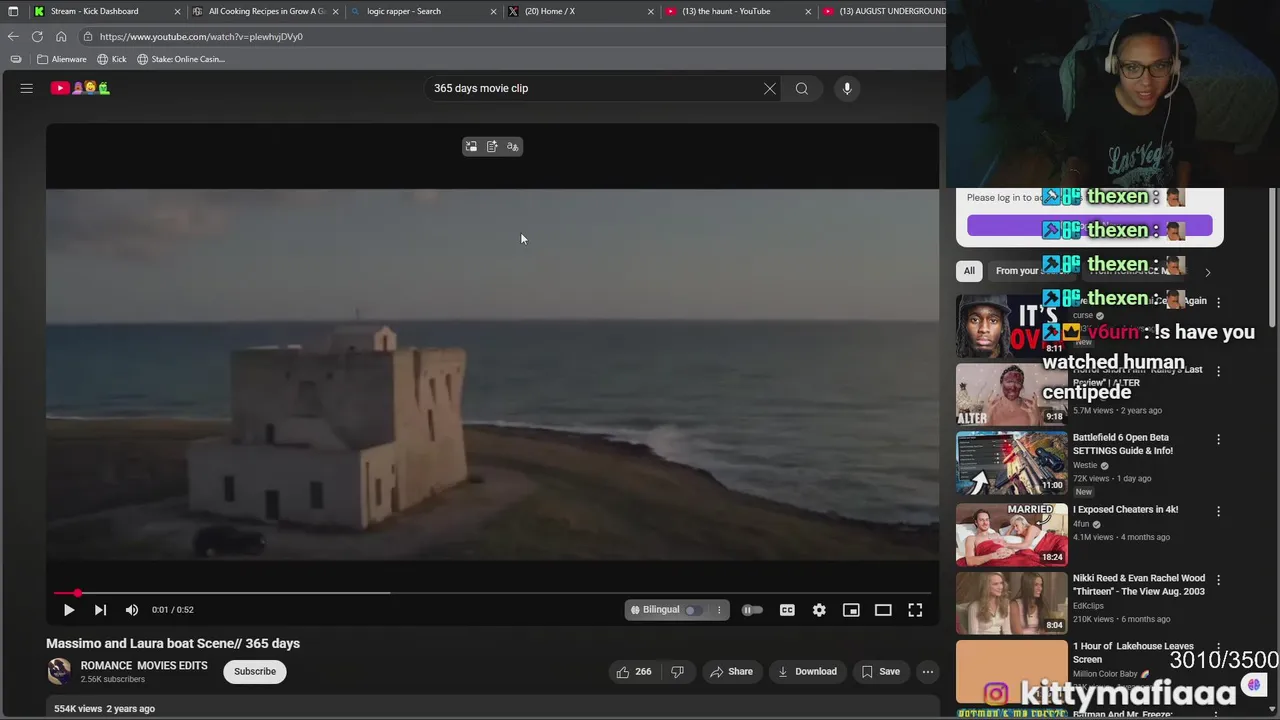Open video settings gear
Image resolution: width=1280 pixels, height=720 pixels.
819,610
